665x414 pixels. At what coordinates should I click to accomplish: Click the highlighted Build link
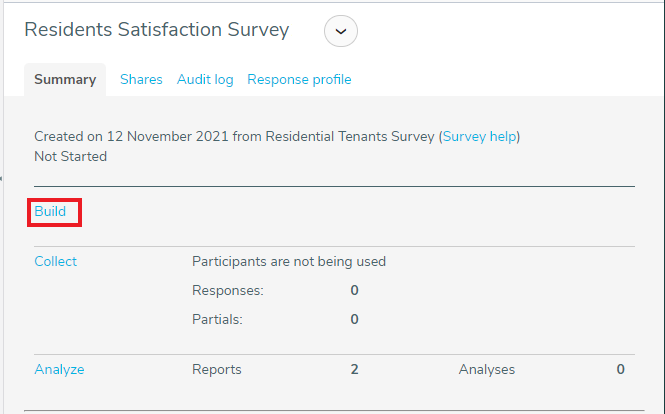click(x=50, y=211)
